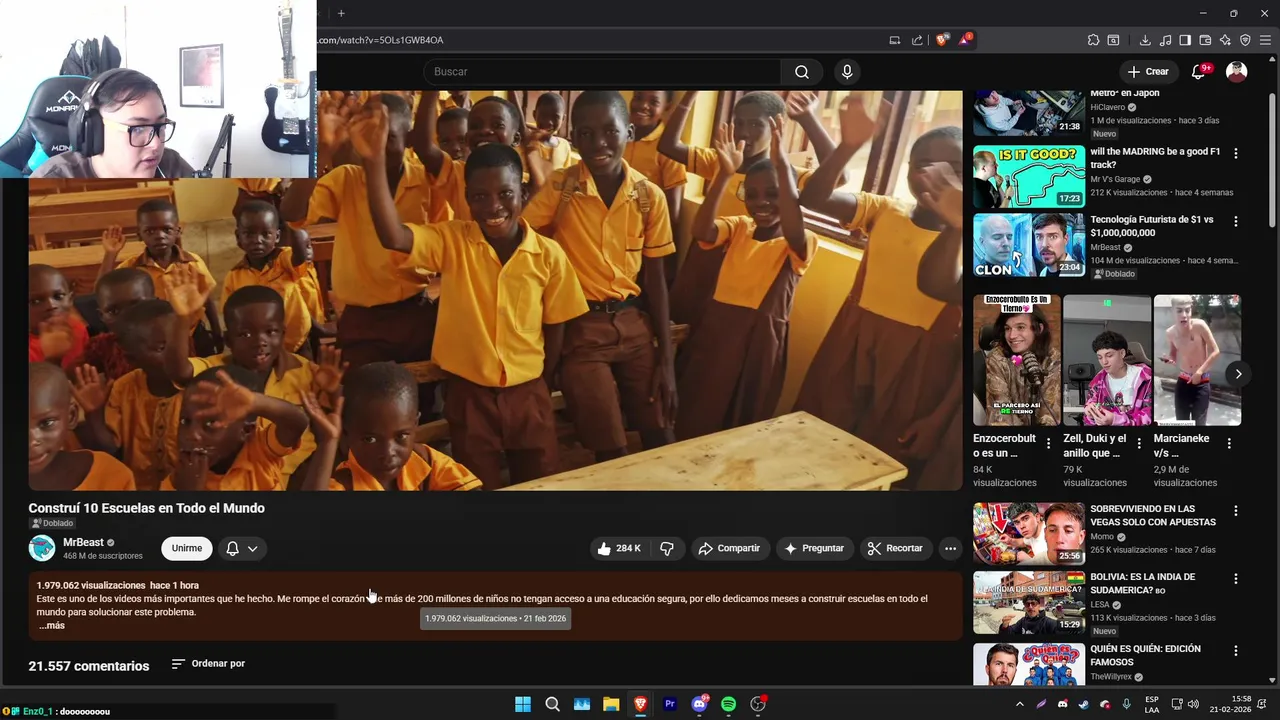Click the Preguntar ask button

(x=814, y=548)
